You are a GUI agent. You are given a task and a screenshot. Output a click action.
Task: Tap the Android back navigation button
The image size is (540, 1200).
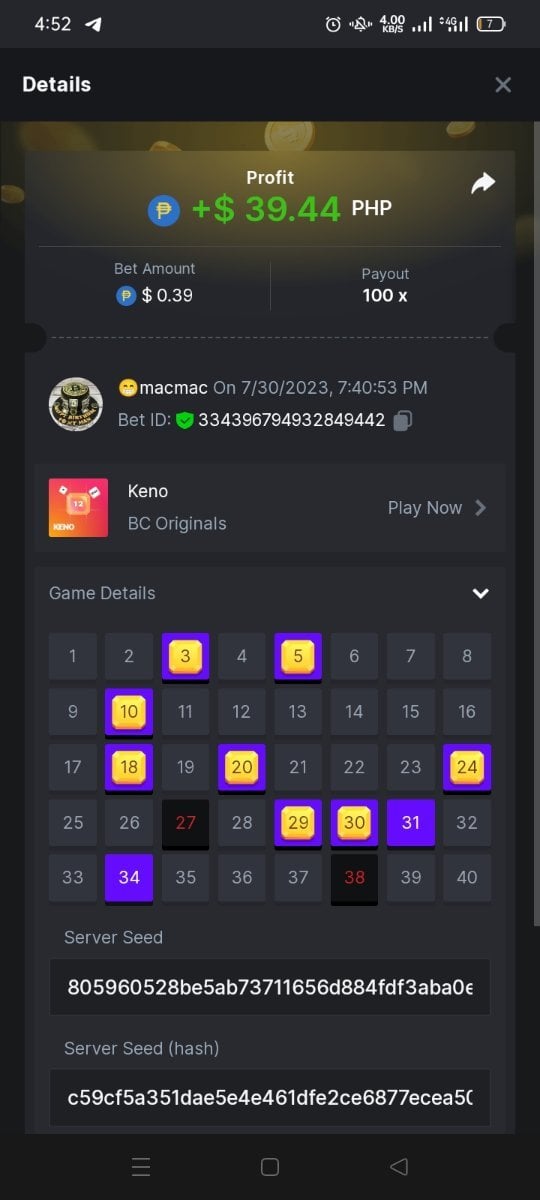398,1166
